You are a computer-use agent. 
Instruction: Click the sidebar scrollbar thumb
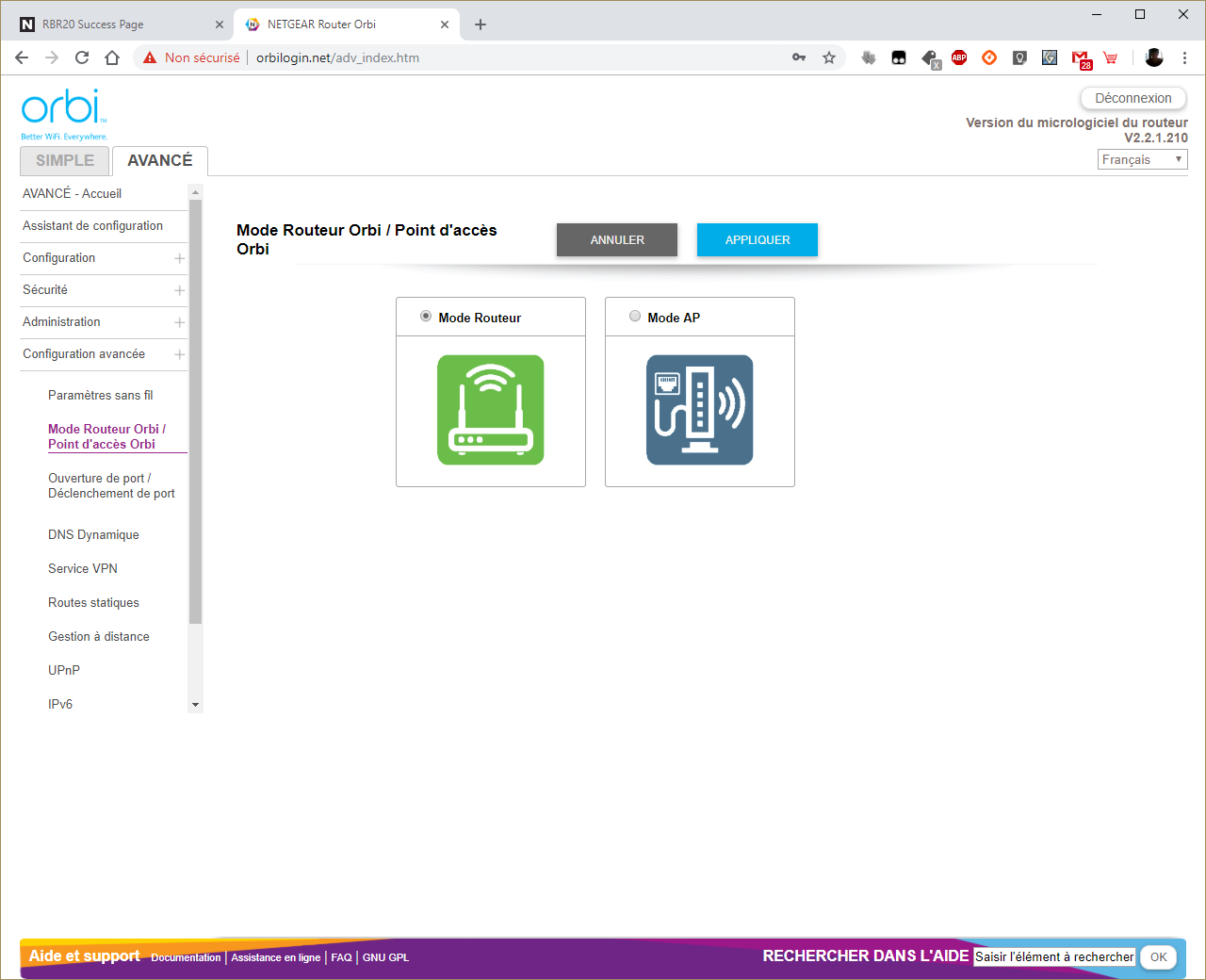[x=196, y=412]
